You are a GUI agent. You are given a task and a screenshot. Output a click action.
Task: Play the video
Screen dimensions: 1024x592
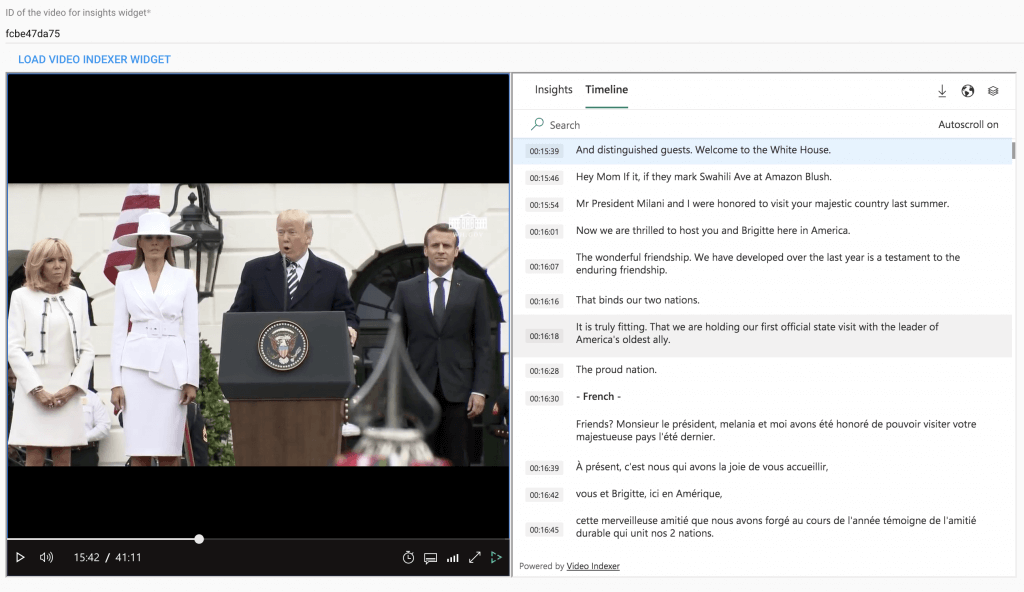(x=20, y=557)
